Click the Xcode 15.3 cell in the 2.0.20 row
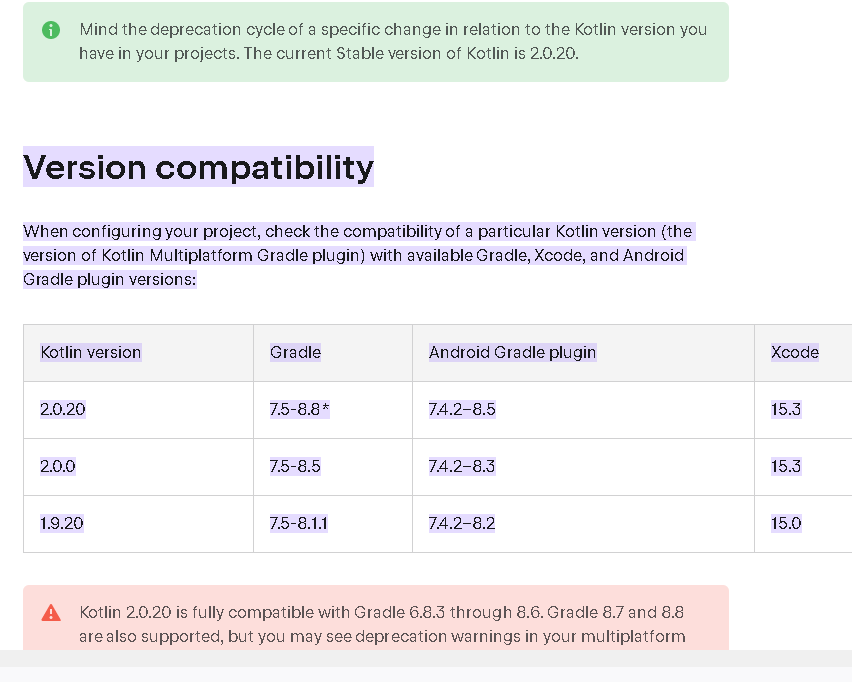 [x=786, y=409]
